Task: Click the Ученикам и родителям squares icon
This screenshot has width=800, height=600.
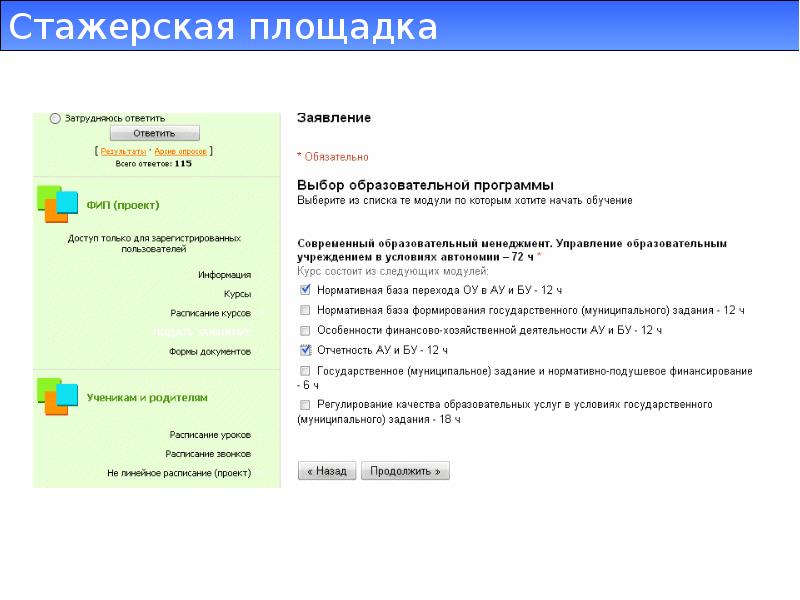Action: coord(57,396)
